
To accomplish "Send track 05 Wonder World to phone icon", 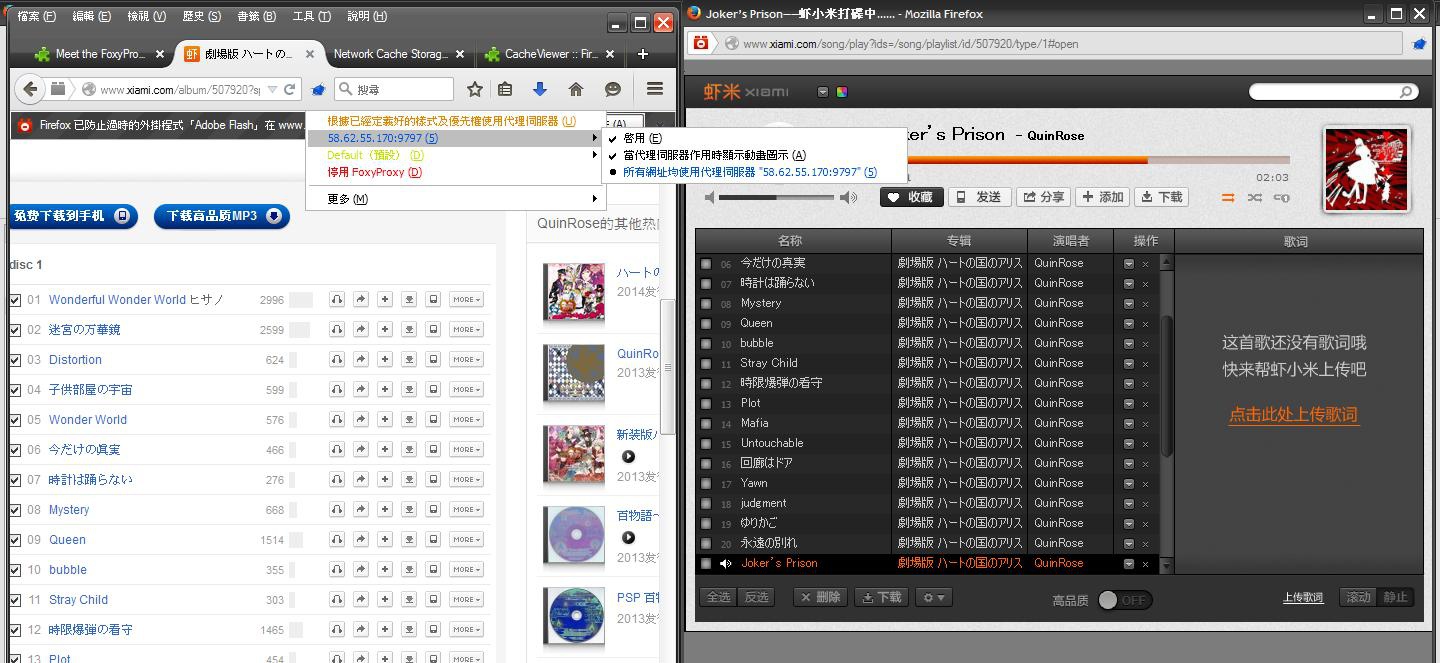I will pos(433,419).
